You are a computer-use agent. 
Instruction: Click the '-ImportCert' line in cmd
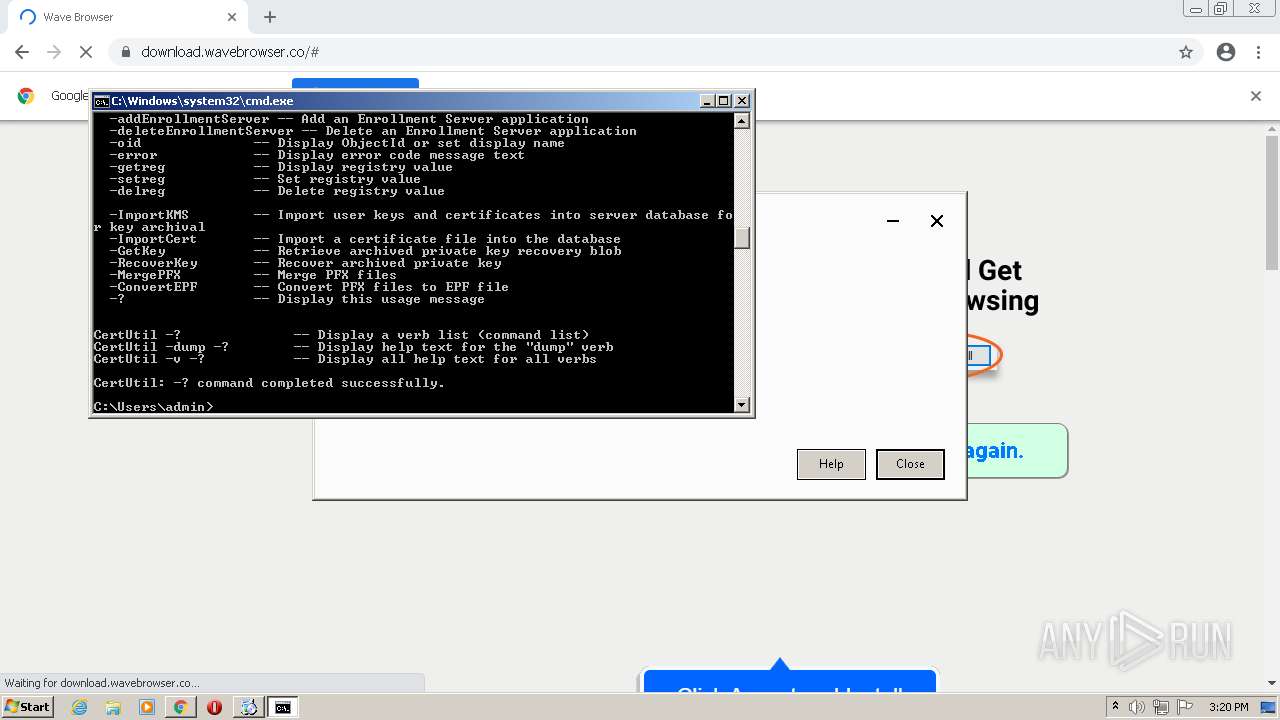[x=365, y=239]
